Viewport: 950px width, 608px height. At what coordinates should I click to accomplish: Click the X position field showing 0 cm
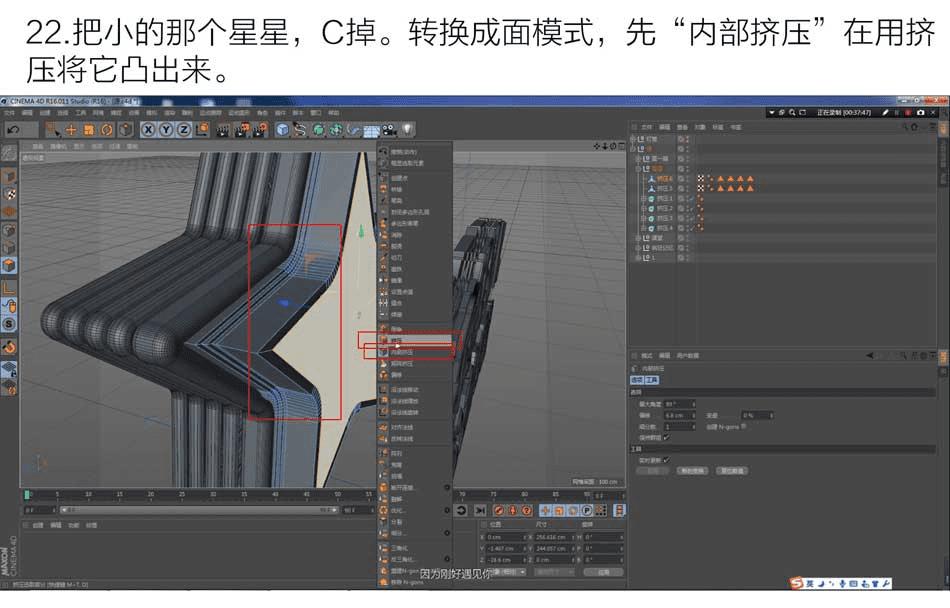click(x=505, y=537)
